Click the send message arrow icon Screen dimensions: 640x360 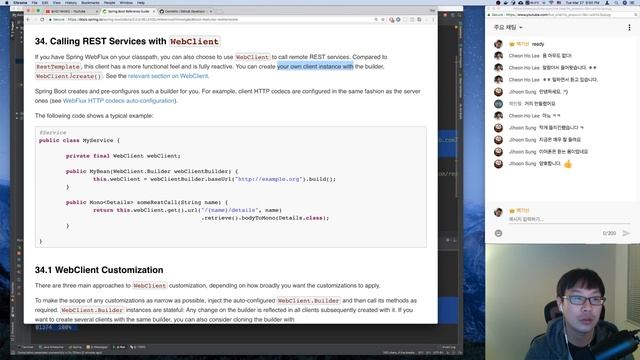[626, 233]
